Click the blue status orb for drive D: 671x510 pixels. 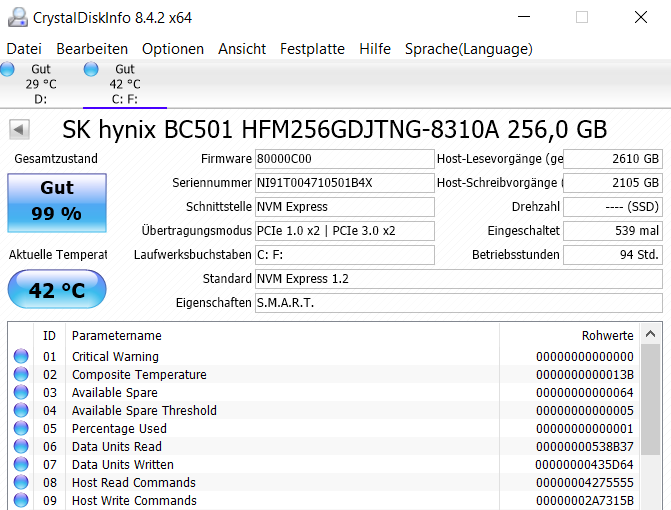[7, 69]
